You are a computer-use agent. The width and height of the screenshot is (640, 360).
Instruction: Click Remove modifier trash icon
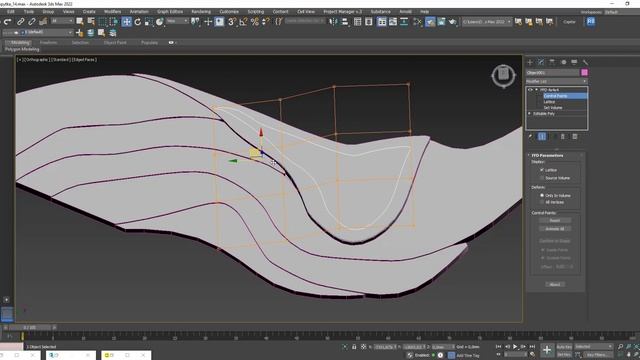(x=563, y=137)
